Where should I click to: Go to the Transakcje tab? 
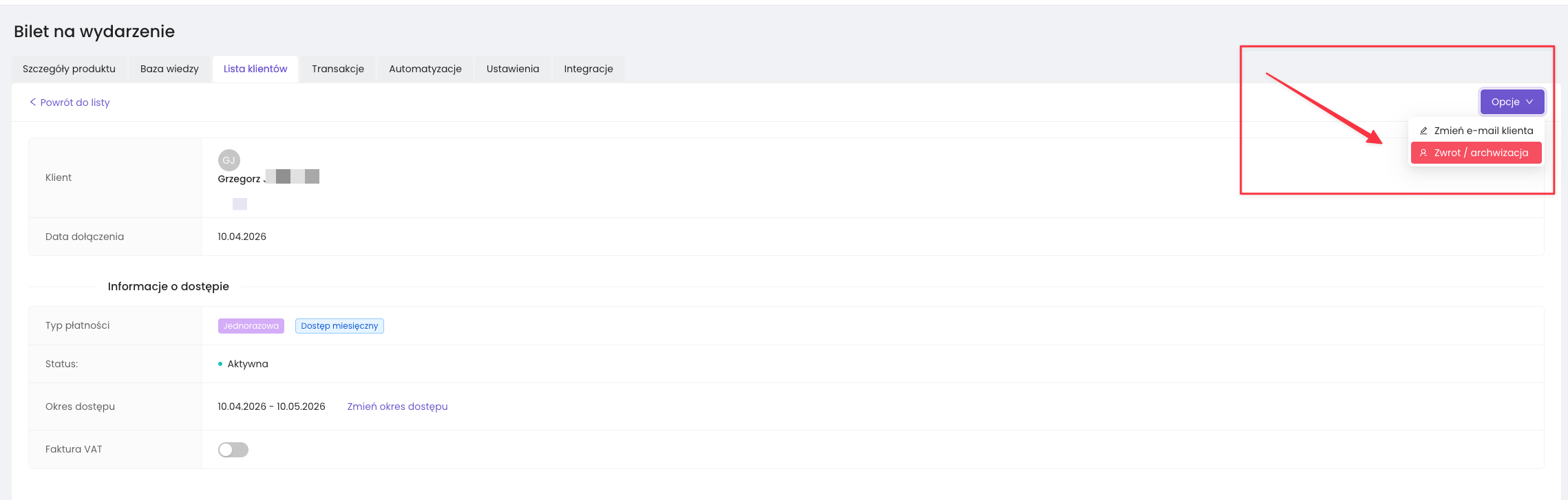point(338,69)
